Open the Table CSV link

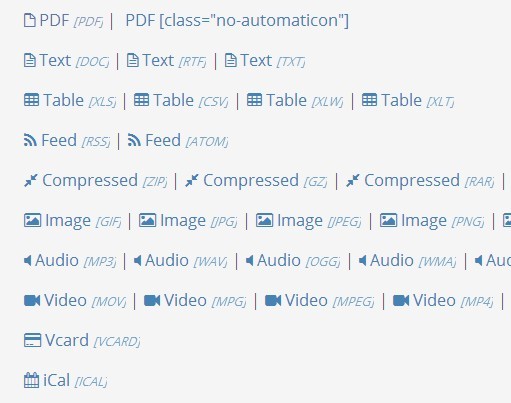[181, 100]
